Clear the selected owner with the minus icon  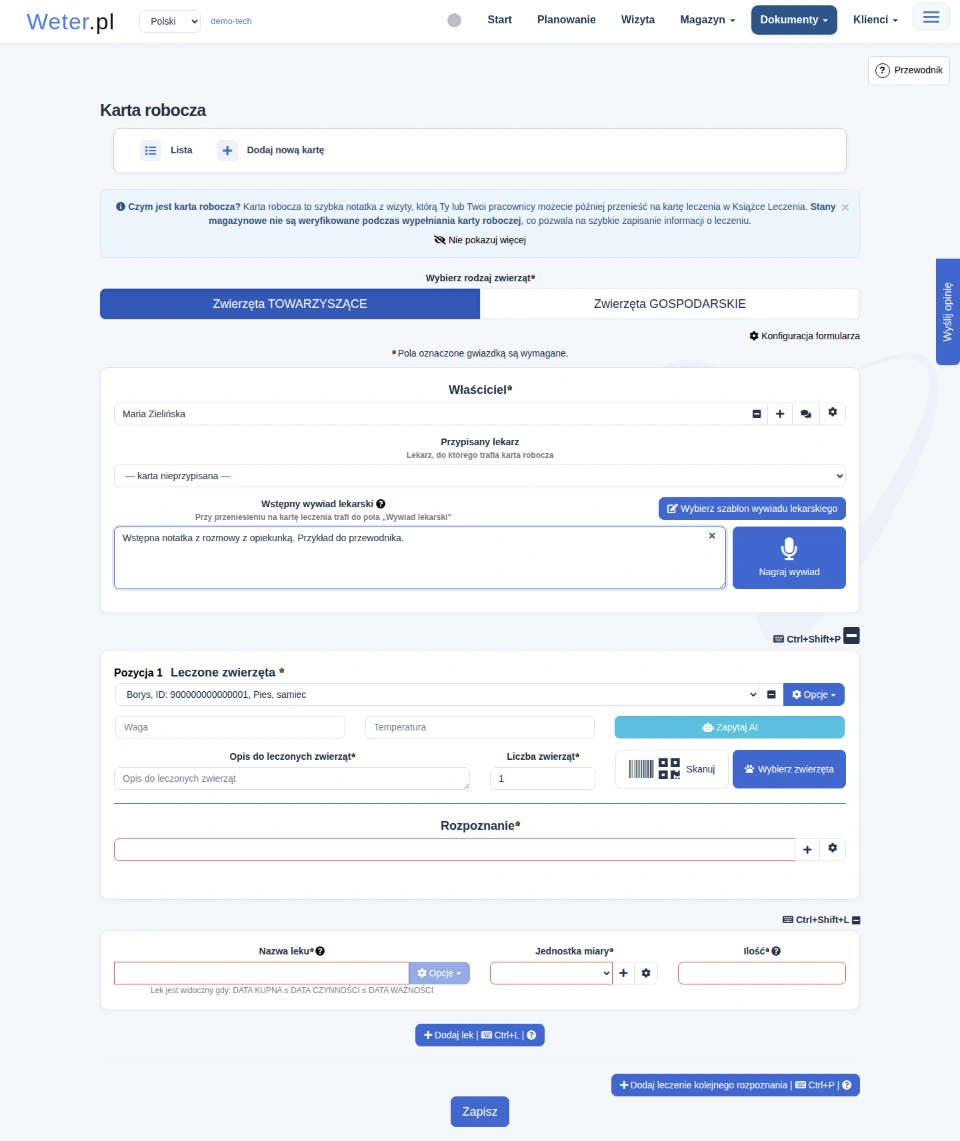coord(757,414)
